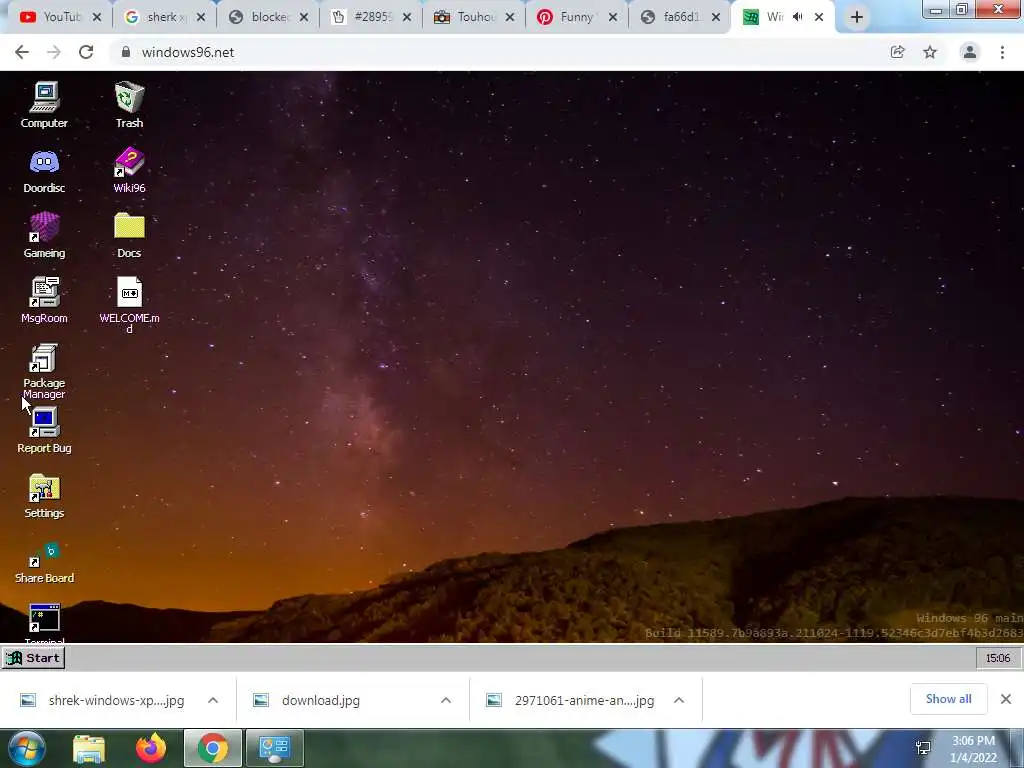Switch to the #2895 tab
The image size is (1024, 768).
pyautogui.click(x=371, y=17)
